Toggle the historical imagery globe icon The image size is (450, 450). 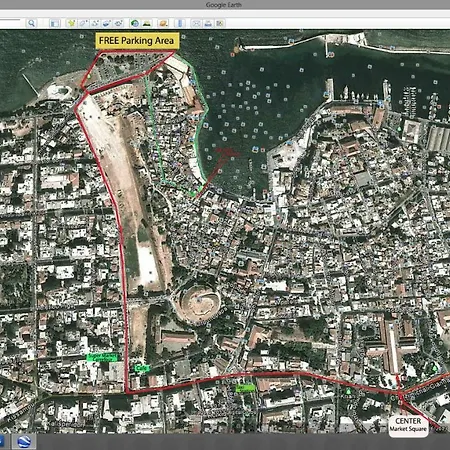[135, 23]
